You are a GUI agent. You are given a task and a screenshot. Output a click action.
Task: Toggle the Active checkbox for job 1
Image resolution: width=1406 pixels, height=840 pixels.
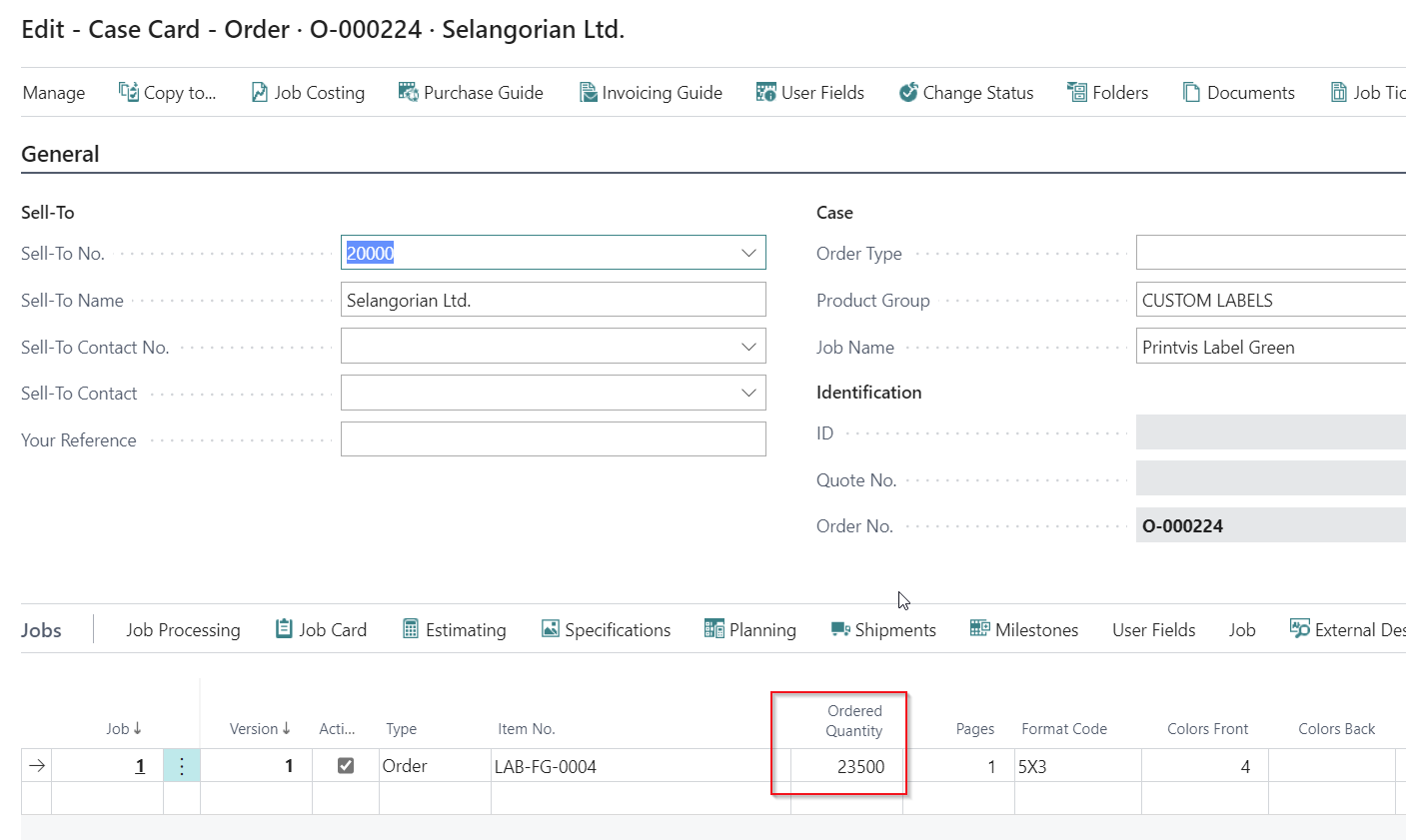pos(346,766)
